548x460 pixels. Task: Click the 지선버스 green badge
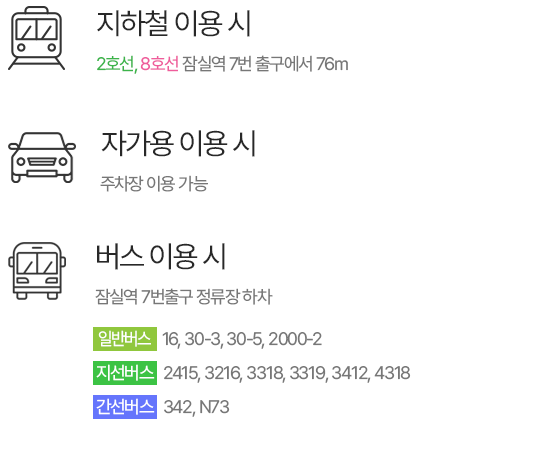coord(125,373)
